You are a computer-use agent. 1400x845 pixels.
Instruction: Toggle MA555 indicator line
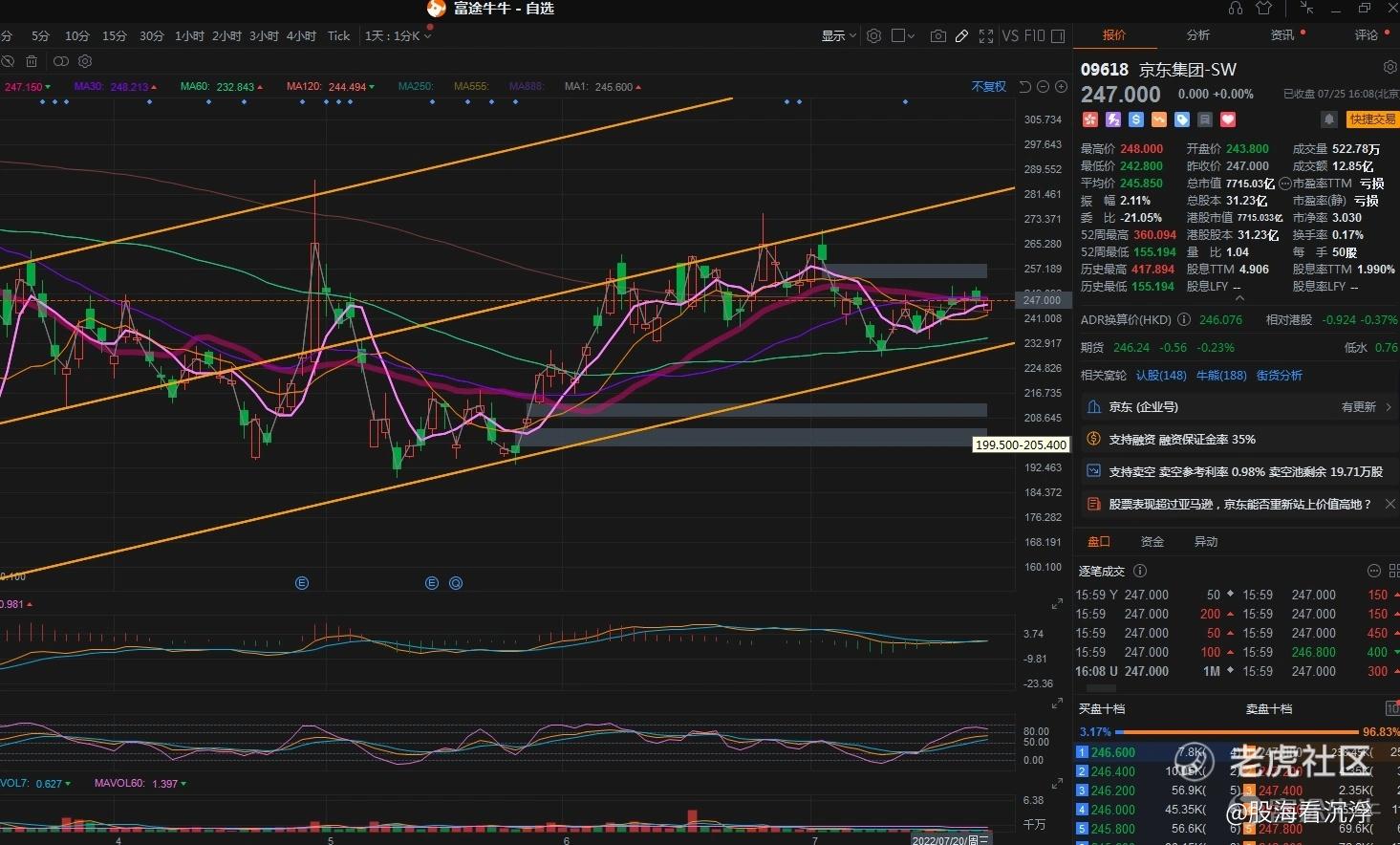tap(471, 87)
